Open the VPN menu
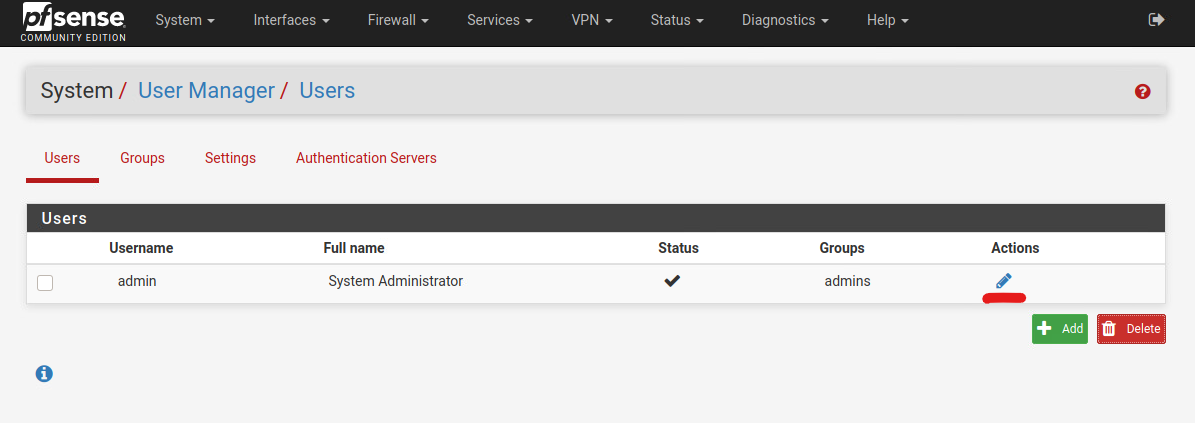The height and width of the screenshot is (423, 1195). coord(592,21)
